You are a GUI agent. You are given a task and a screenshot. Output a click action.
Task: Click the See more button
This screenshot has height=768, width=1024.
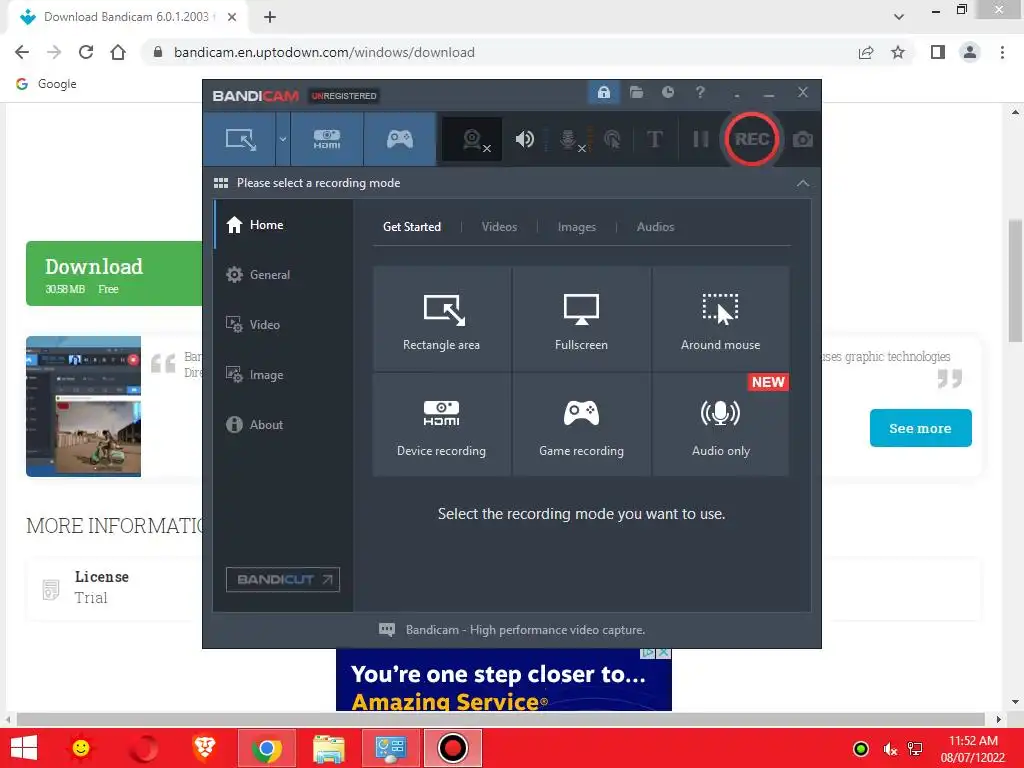tap(920, 428)
